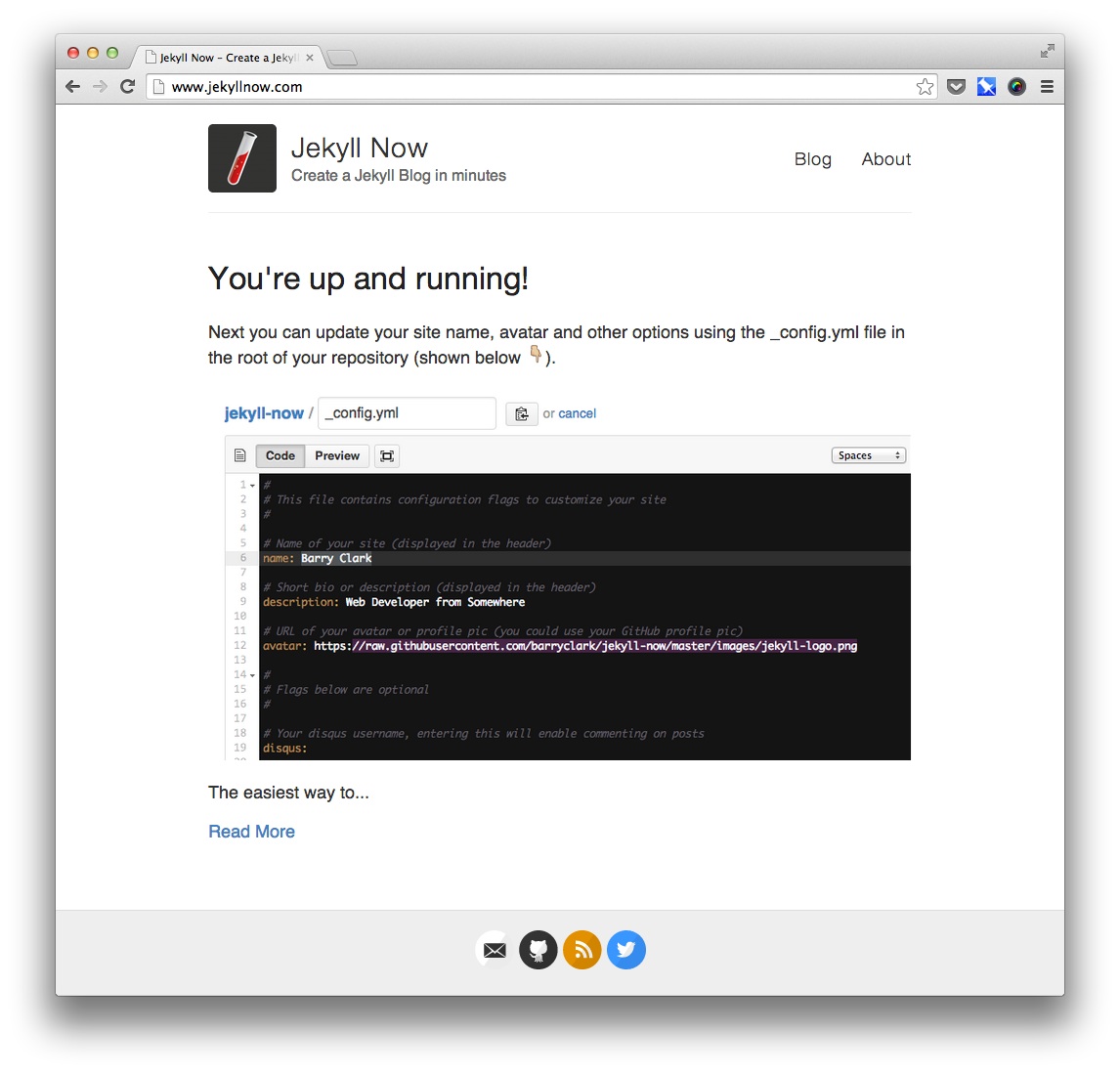The width and height of the screenshot is (1120, 1073).
Task: Copy file path using the clipboard icon
Action: click(521, 413)
